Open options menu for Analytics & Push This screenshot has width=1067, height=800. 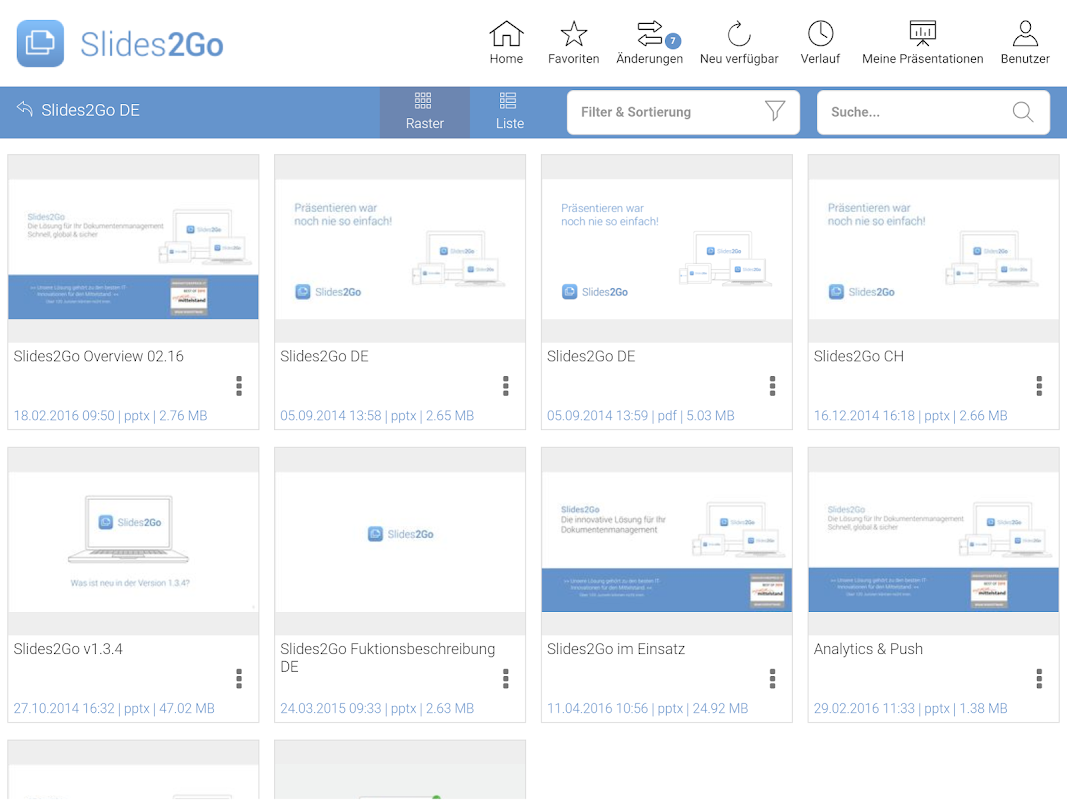(x=1039, y=678)
